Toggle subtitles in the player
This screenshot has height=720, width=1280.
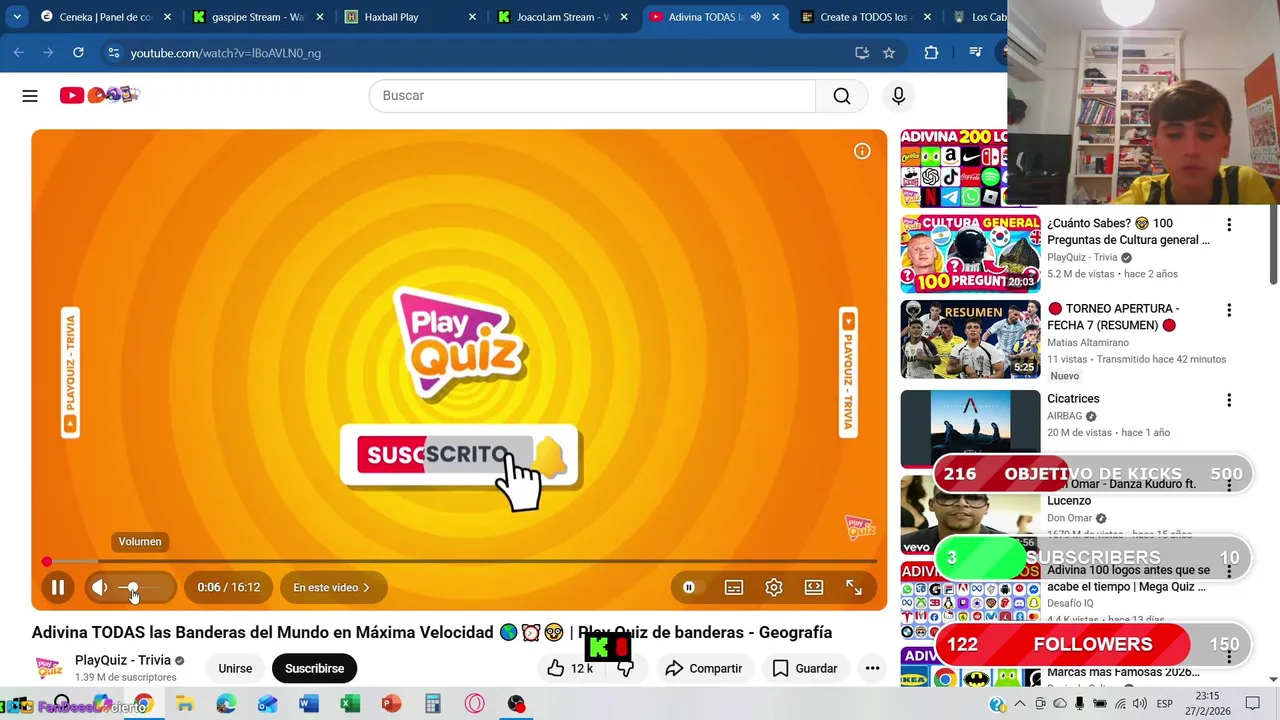(x=734, y=588)
